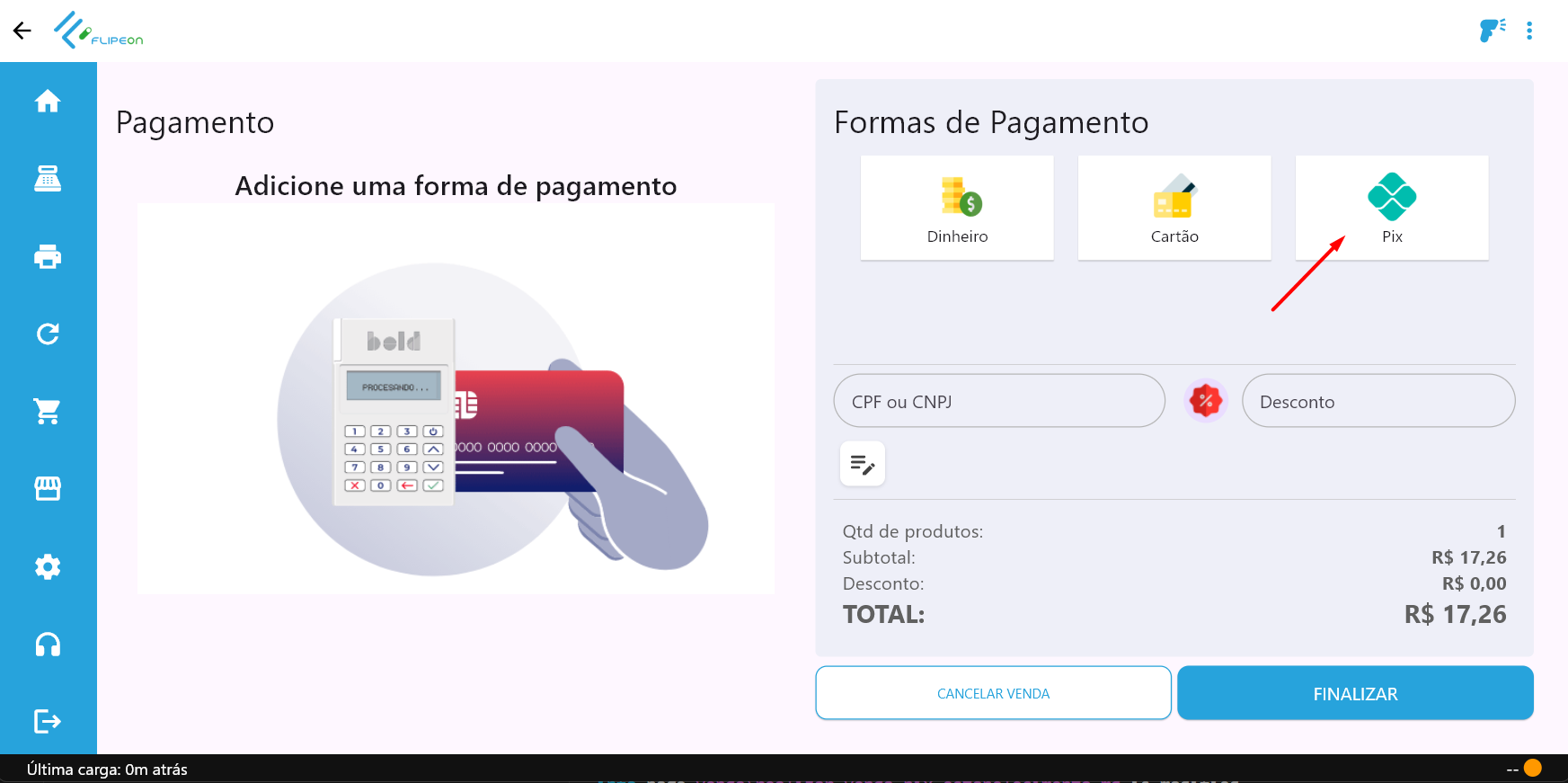Click the Desconto input field

[x=1378, y=401]
